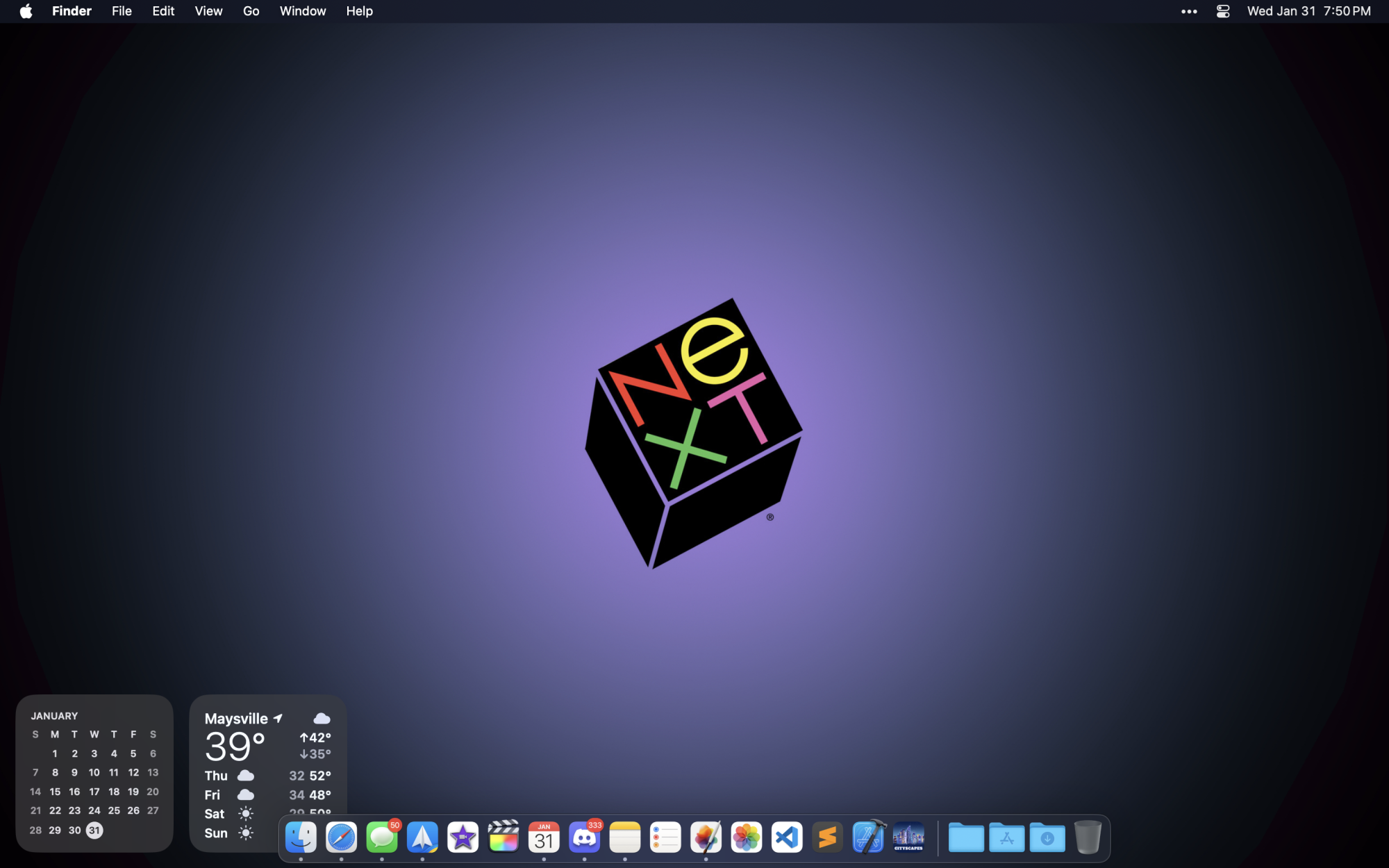Open the Trash in the Dock

1088,837
